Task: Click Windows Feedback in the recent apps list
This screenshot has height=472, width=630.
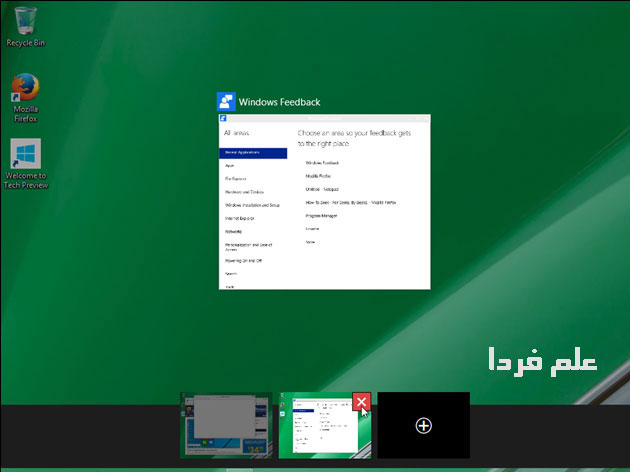Action: click(x=322, y=161)
